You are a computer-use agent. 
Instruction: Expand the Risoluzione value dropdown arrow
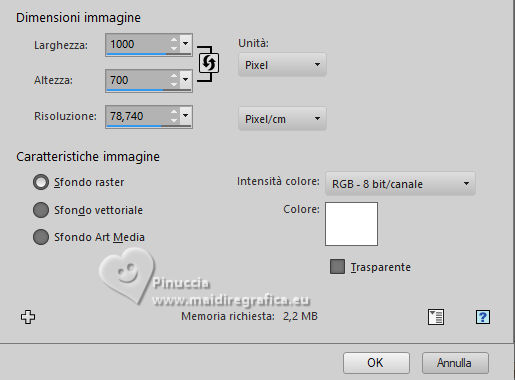[x=186, y=115]
